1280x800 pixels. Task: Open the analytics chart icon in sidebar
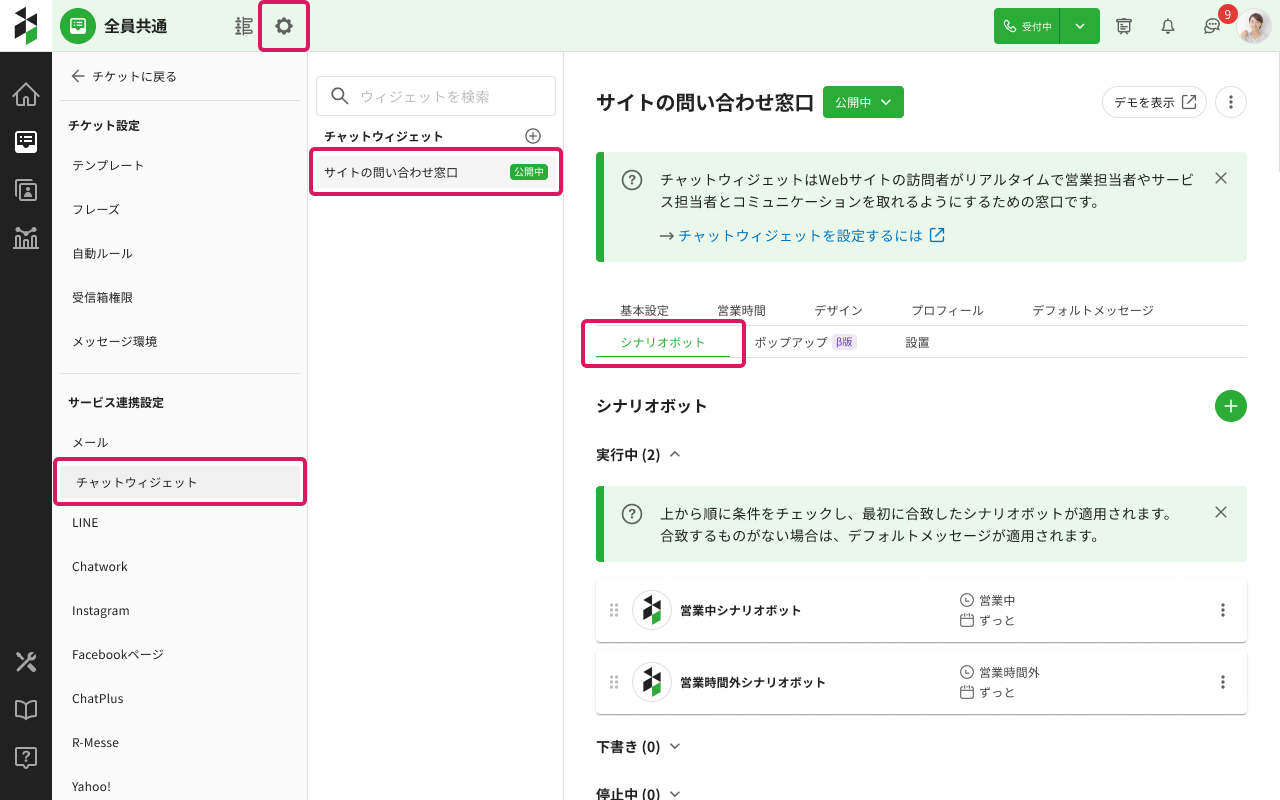coord(26,238)
